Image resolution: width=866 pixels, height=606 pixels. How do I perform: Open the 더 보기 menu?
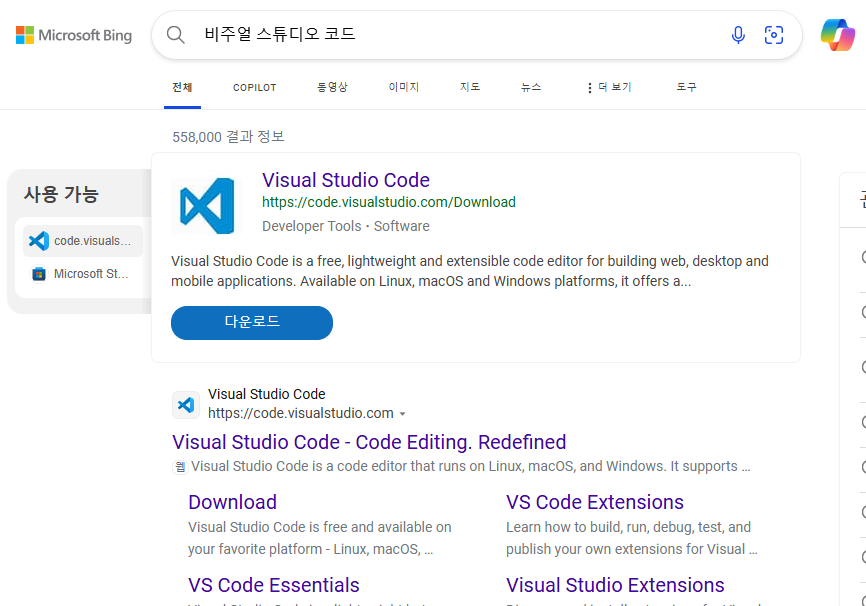(x=609, y=87)
